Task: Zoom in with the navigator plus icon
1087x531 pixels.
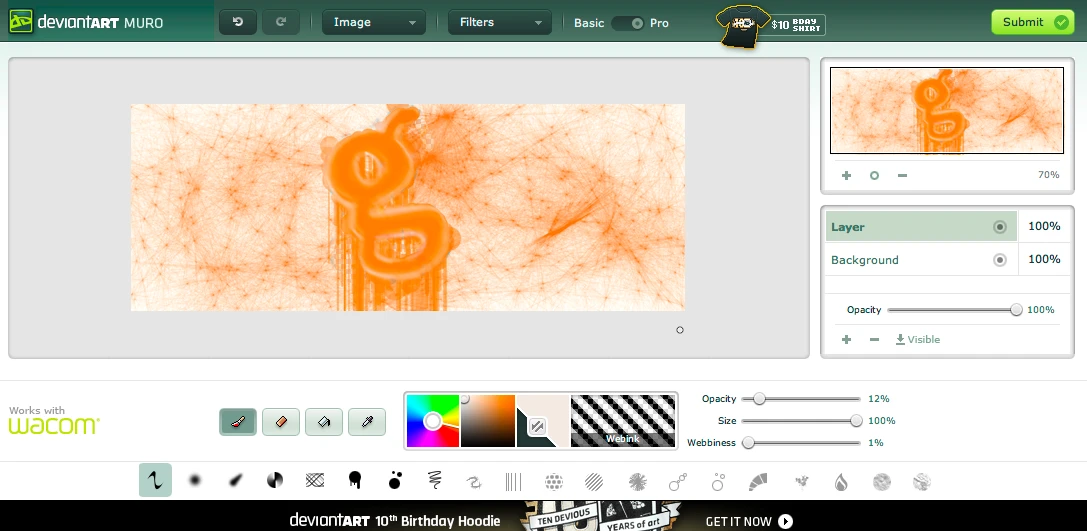Action: 846,175
